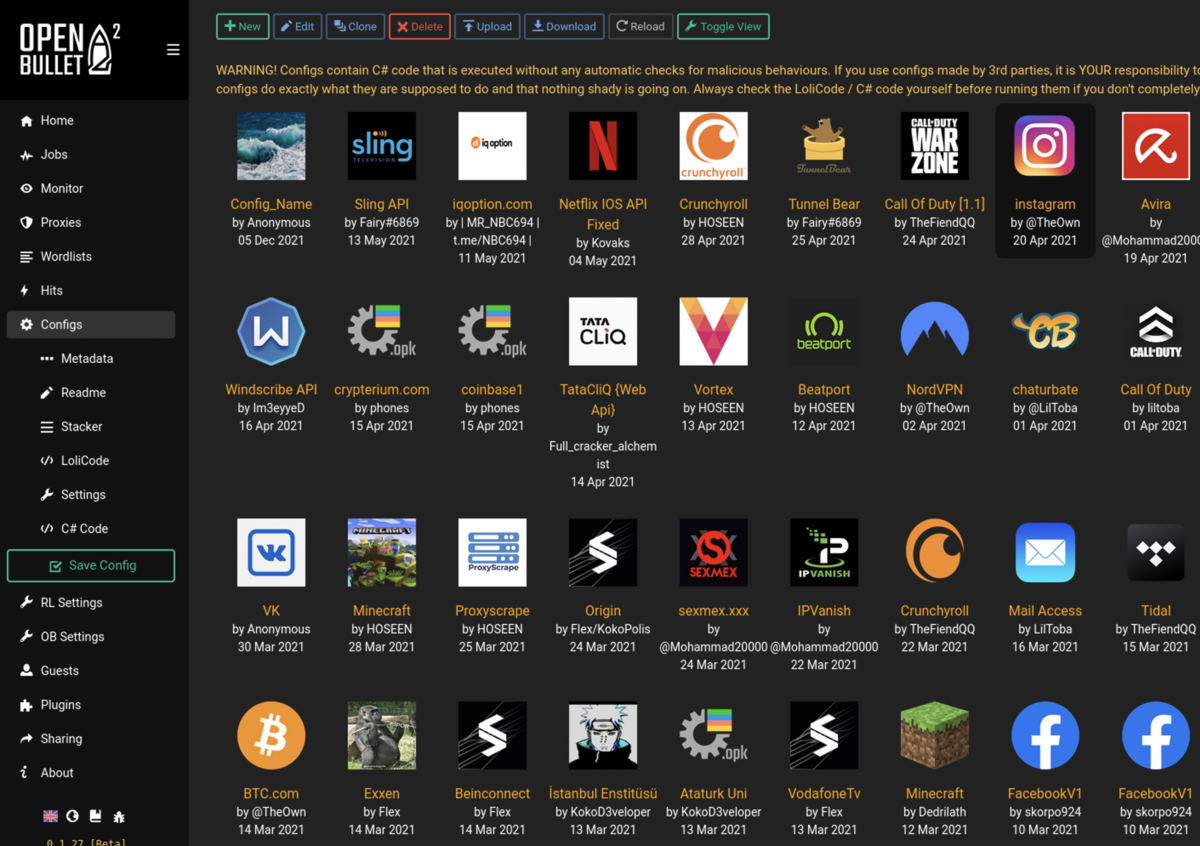
Task: Collapse the sidebar with the hamburger icon
Action: 173,49
